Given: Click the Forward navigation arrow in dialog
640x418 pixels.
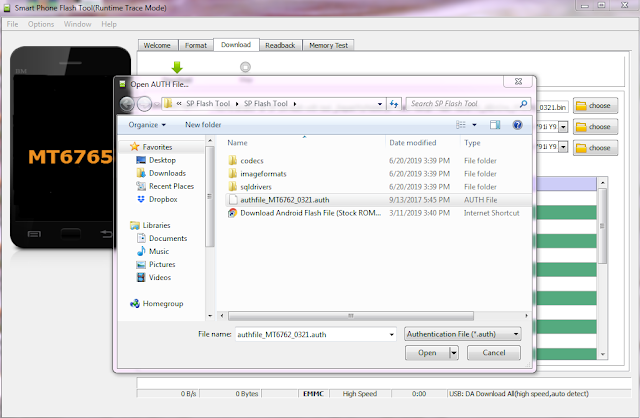Looking at the screenshot, I should 144,104.
